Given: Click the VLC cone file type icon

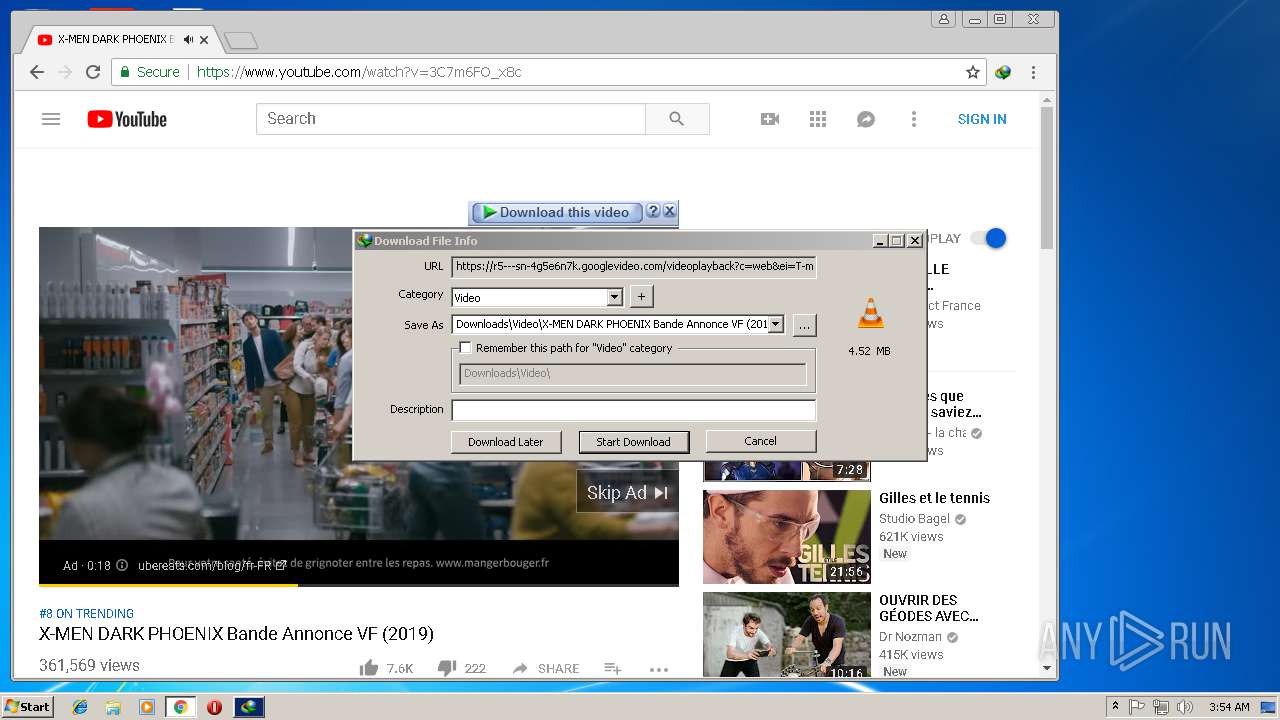Looking at the screenshot, I should click(x=870, y=314).
